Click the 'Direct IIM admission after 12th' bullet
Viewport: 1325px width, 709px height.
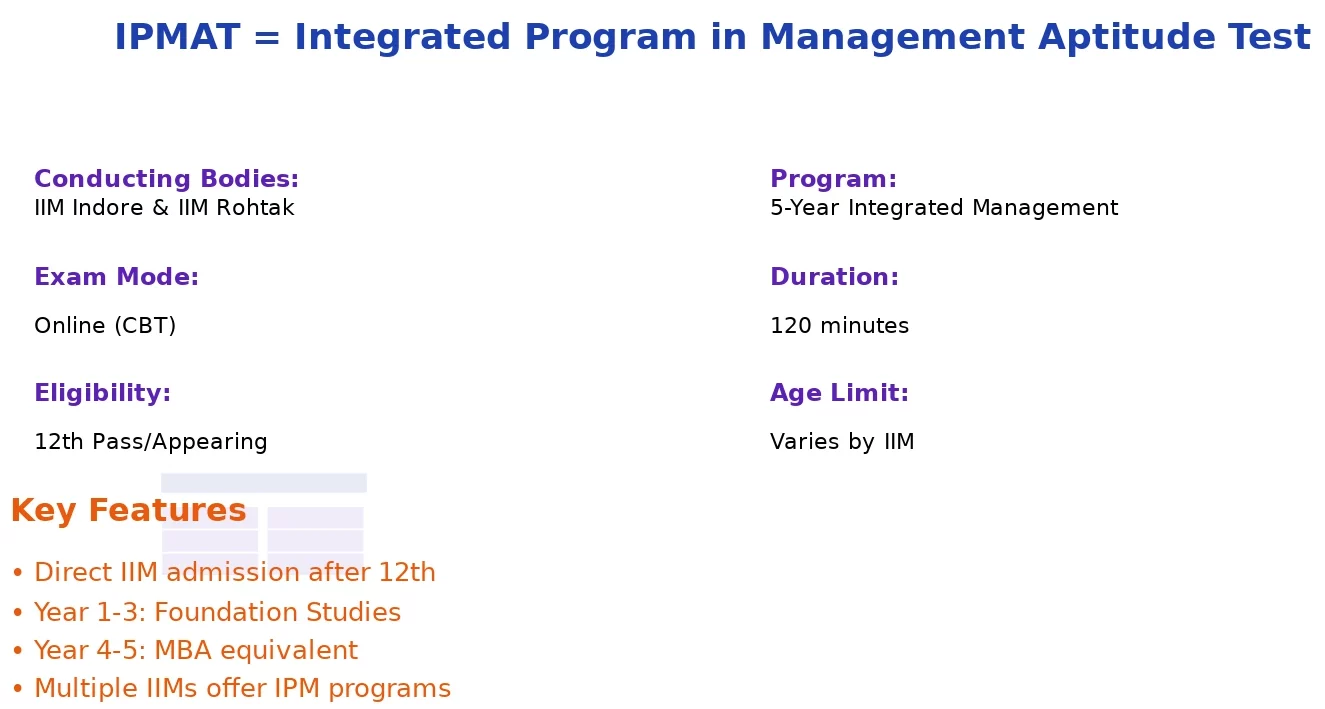235,573
